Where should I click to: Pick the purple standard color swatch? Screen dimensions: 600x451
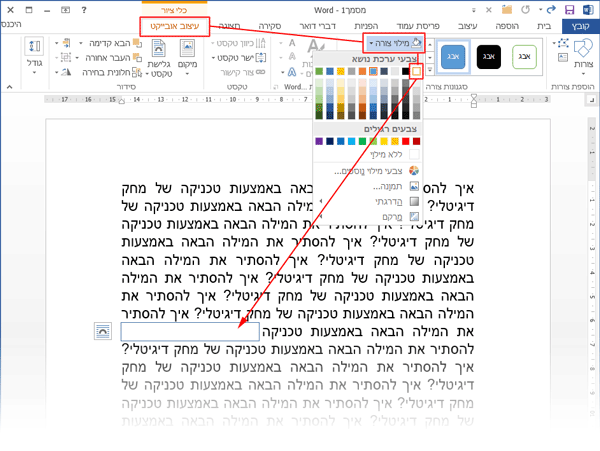click(x=319, y=141)
